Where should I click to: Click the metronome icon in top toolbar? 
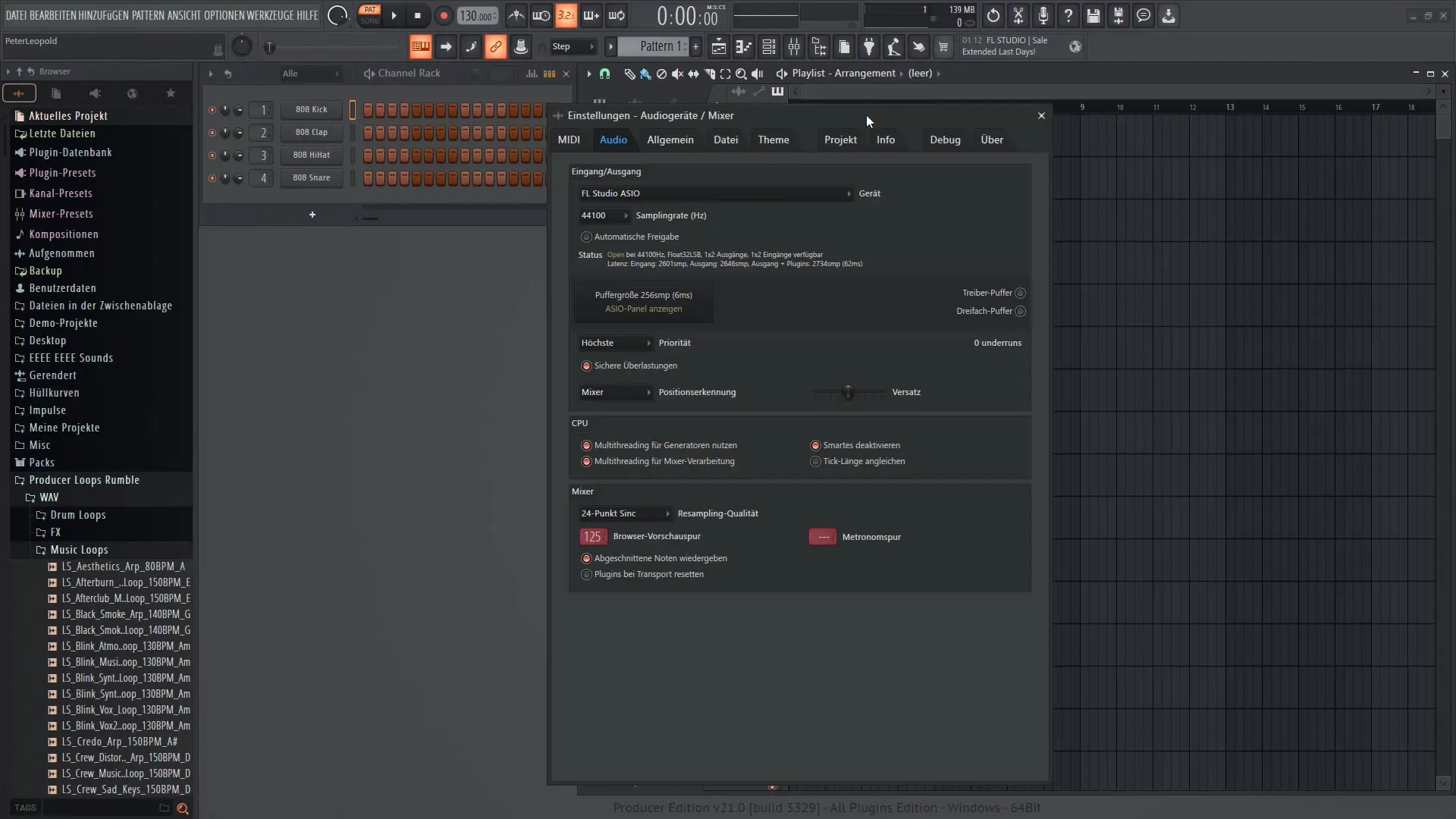[516, 15]
